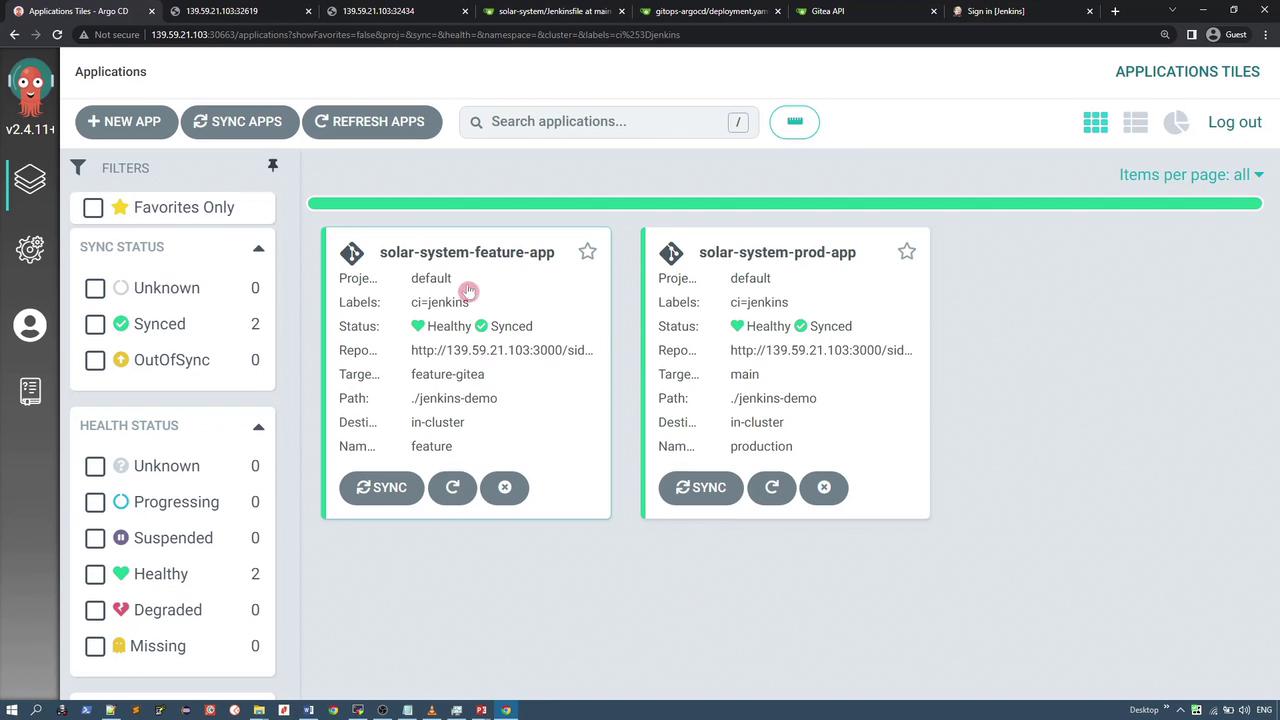Image resolution: width=1280 pixels, height=720 pixels.
Task: Check the Suspended health filter
Action: click(95, 538)
